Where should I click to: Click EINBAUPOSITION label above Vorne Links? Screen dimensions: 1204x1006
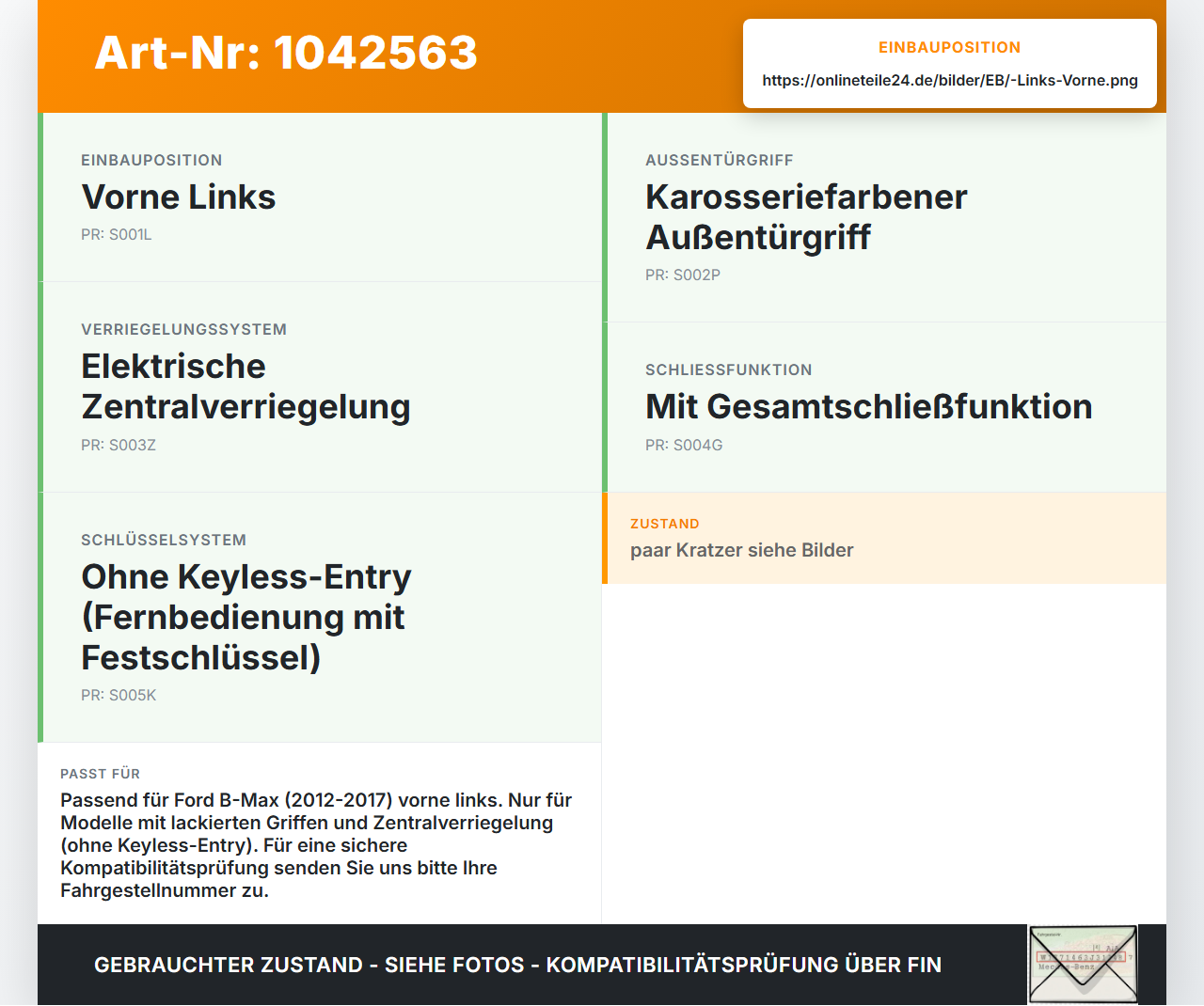(x=151, y=160)
